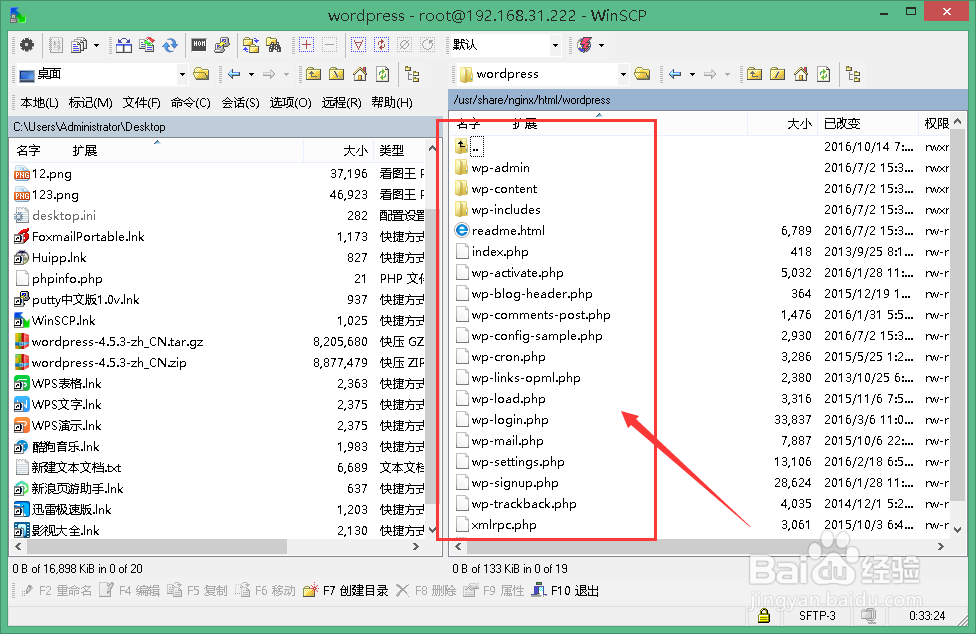Click Find Files binoculars icon
Image resolution: width=976 pixels, height=634 pixels.
point(274,45)
